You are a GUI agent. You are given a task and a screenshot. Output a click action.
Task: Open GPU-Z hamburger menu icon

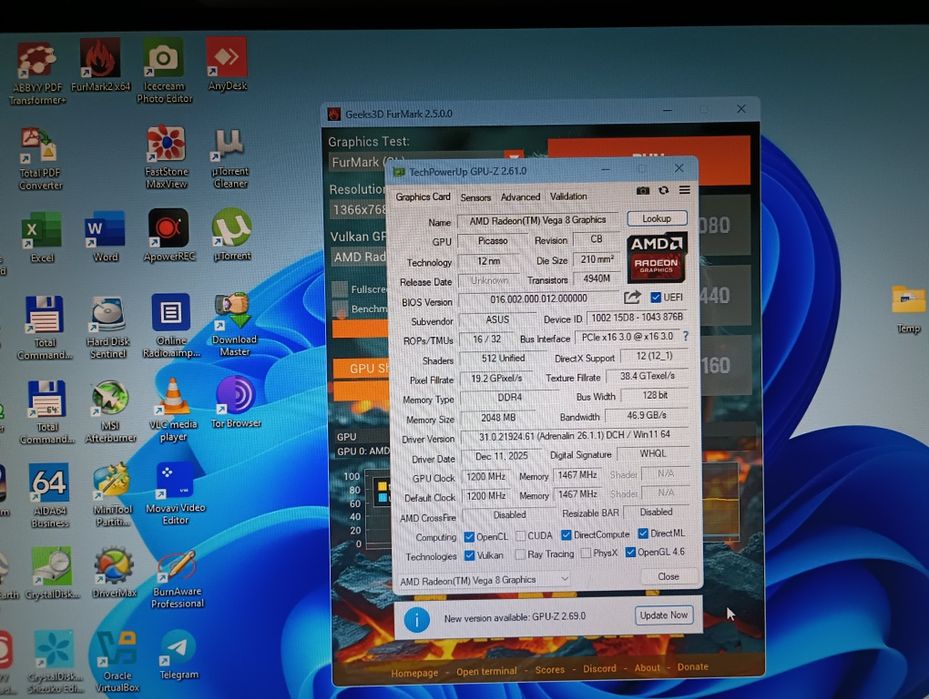point(685,190)
